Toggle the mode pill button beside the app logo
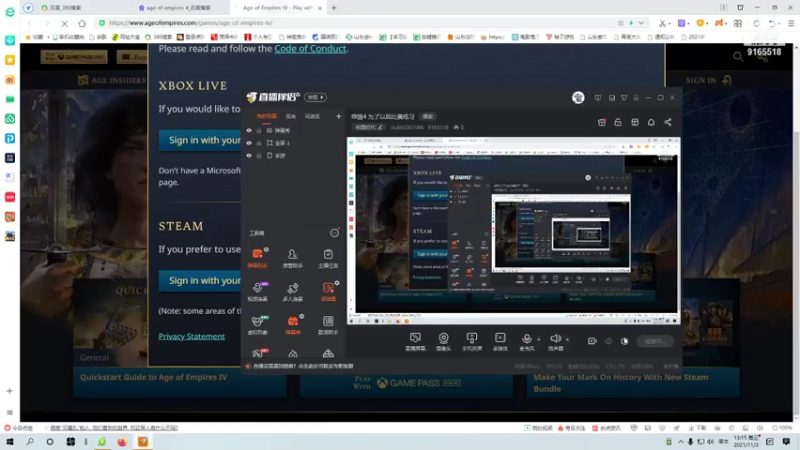This screenshot has width=800, height=450. pyautogui.click(x=315, y=97)
